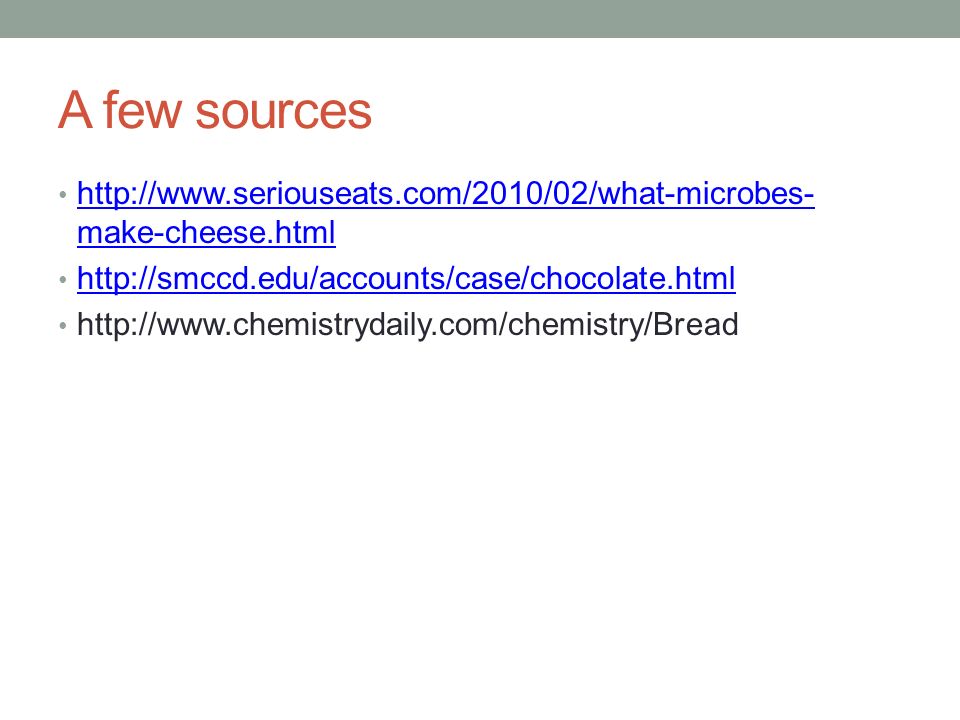This screenshot has width=960, height=720.
Task: Click the gray header bar at top
Action: coord(480,19)
